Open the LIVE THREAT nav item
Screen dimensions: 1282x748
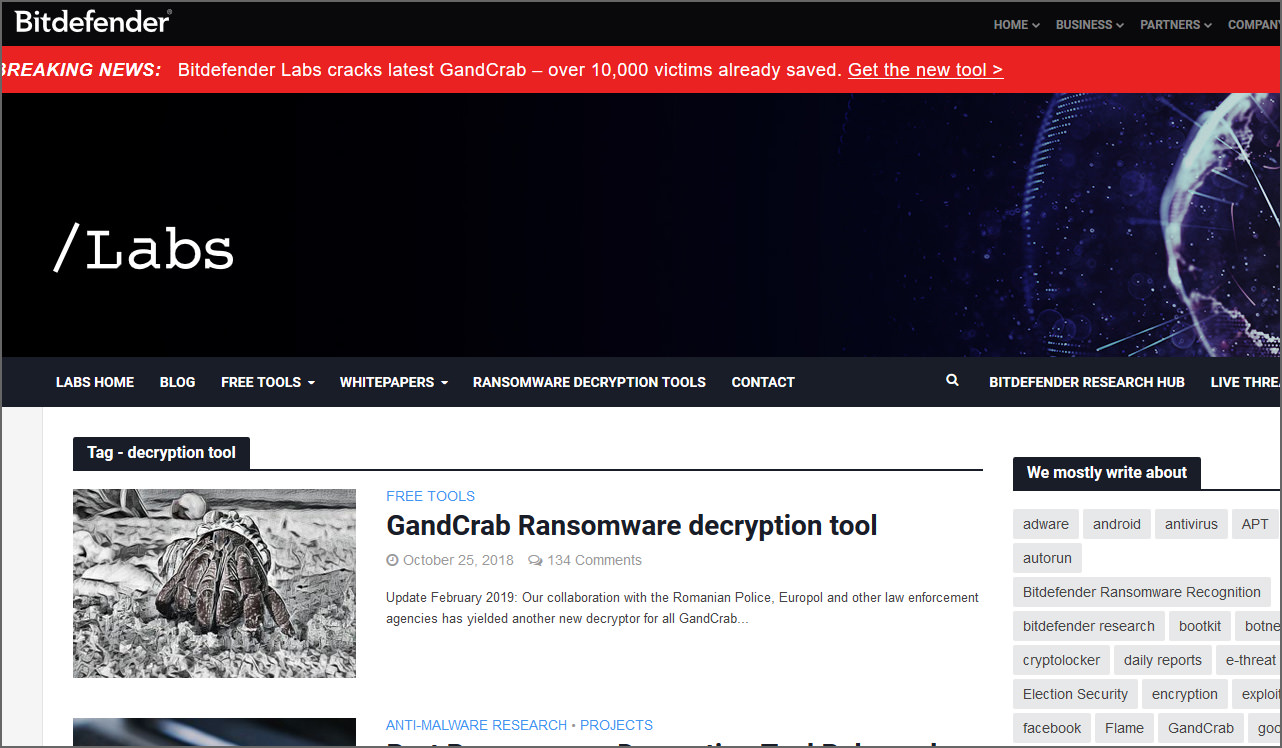tap(1245, 382)
